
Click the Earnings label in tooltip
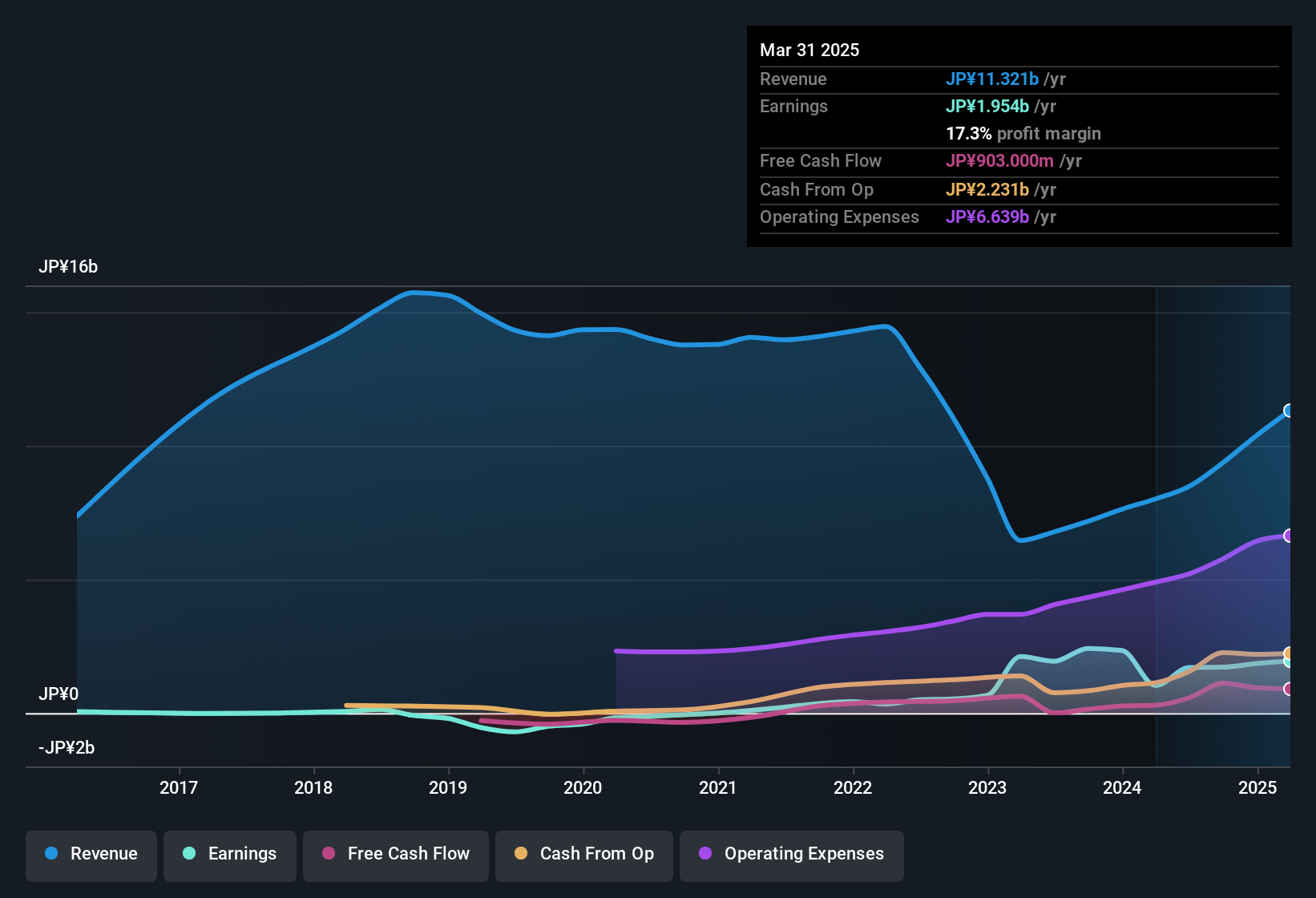pyautogui.click(x=793, y=106)
